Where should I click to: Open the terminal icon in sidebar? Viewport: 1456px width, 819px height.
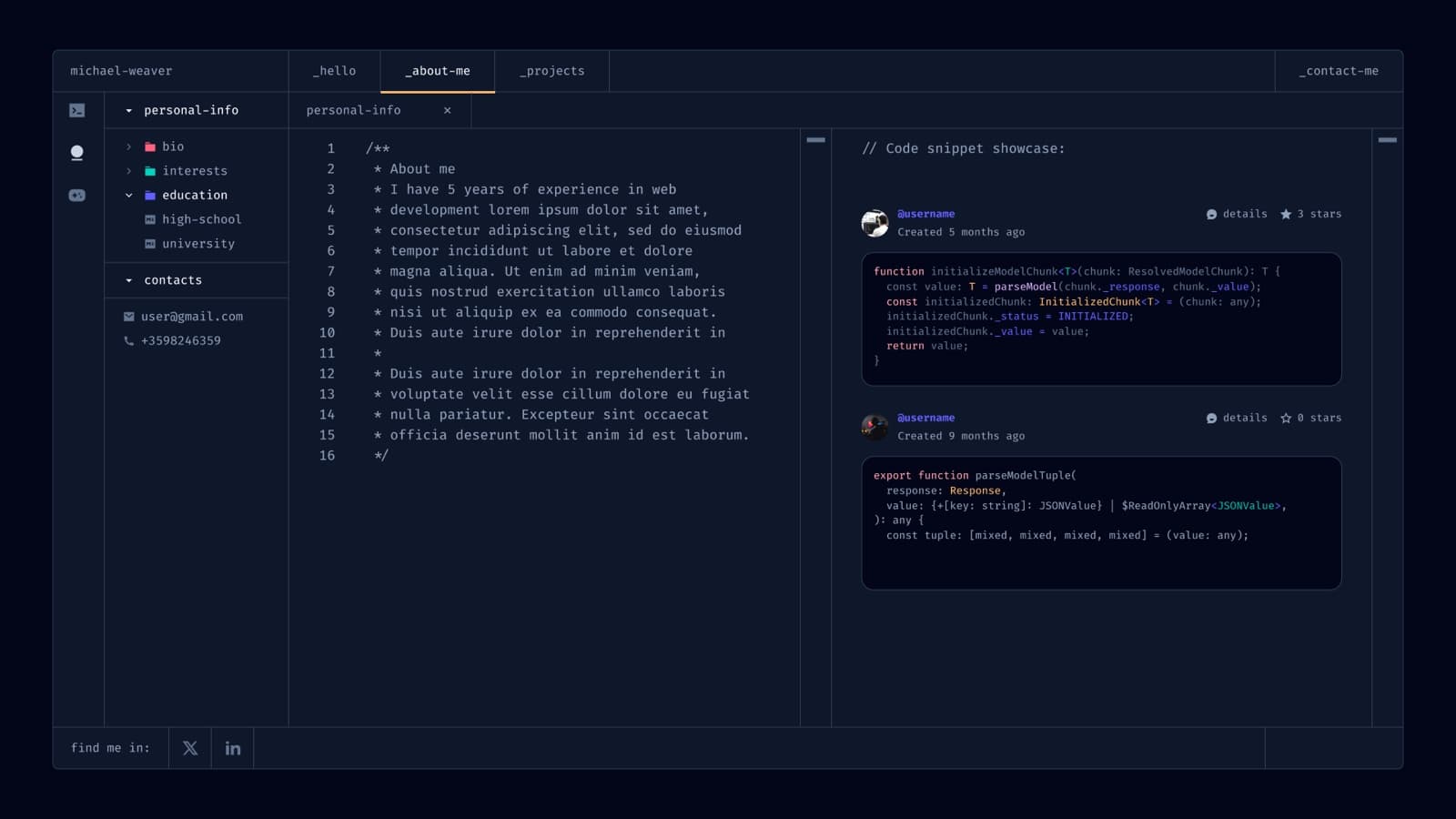(77, 110)
